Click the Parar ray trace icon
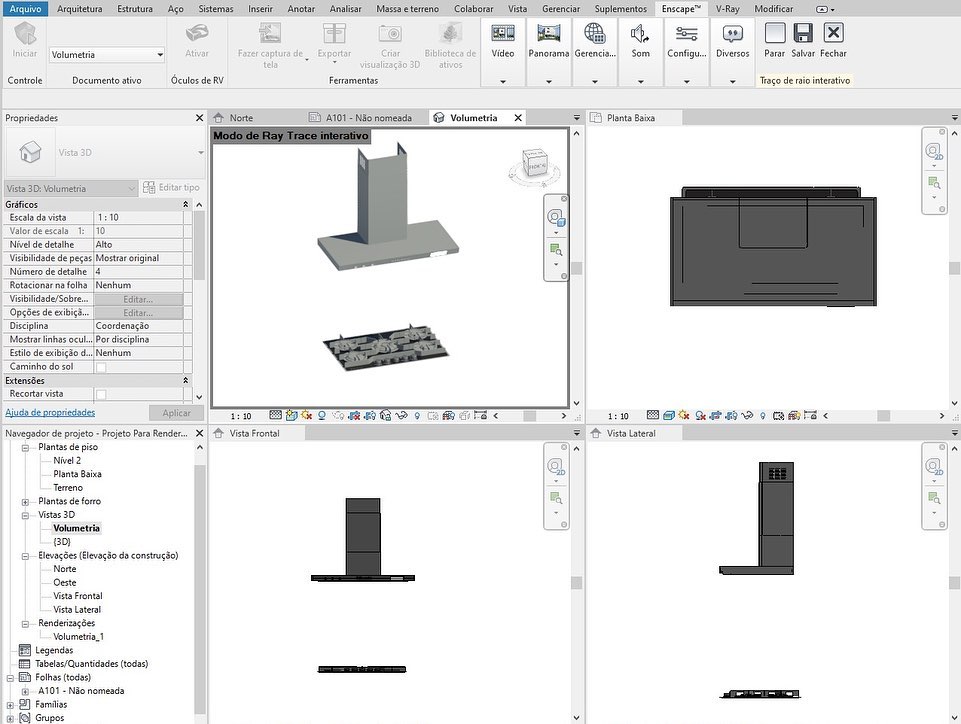Image resolution: width=961 pixels, height=724 pixels. tap(775, 32)
